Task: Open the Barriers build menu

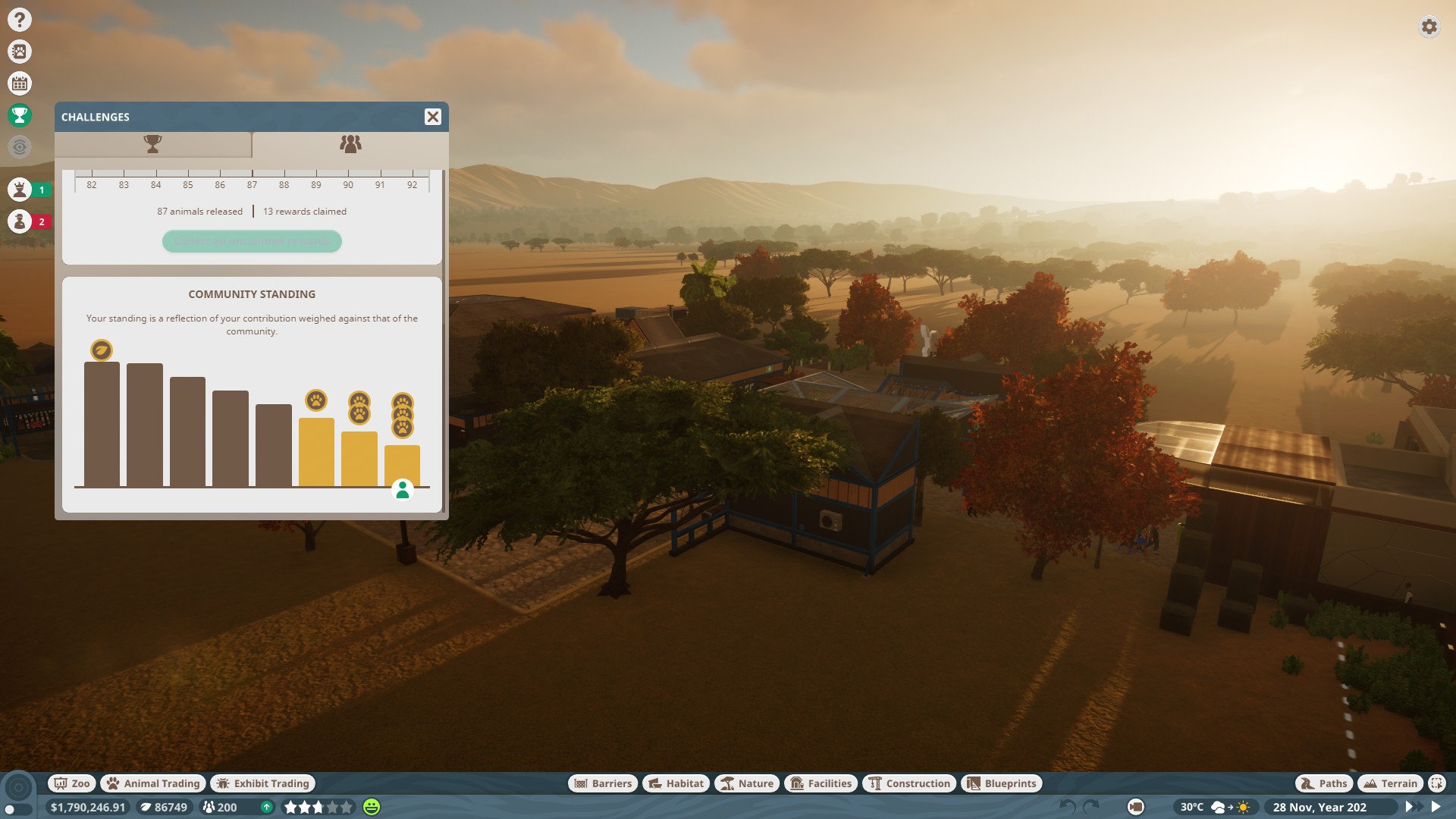Action: 604,783
